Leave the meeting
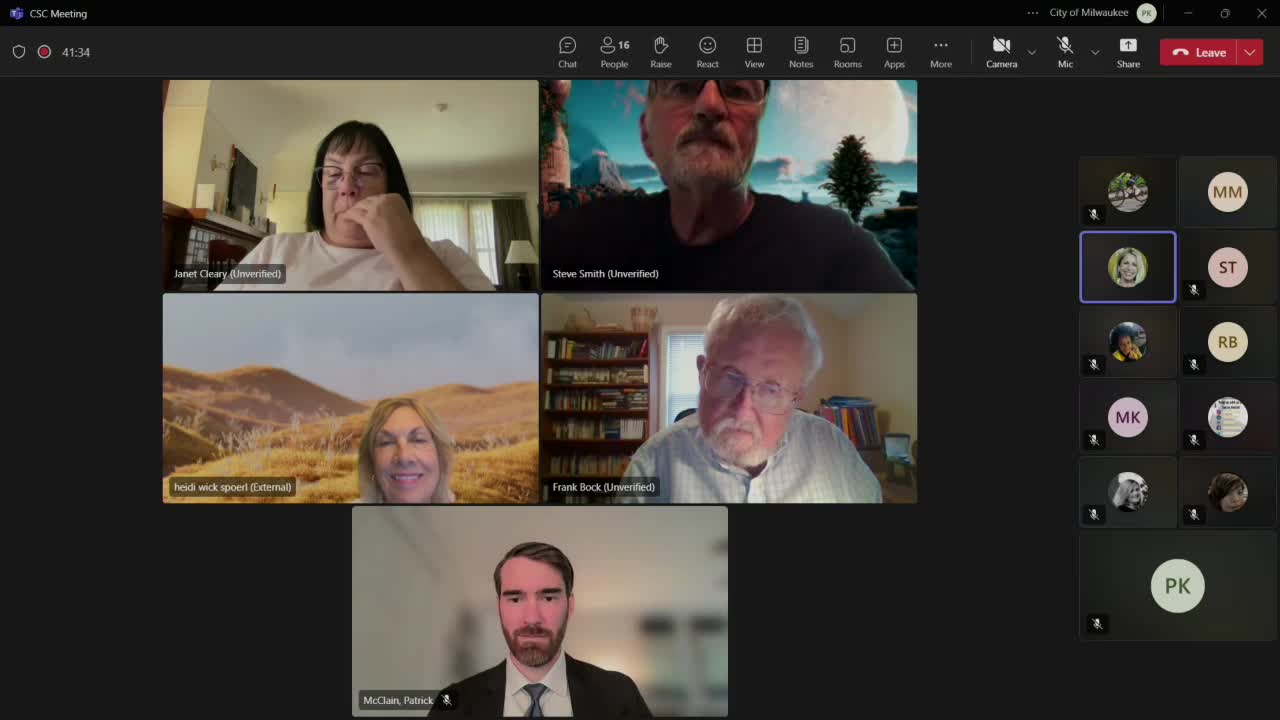 click(1199, 52)
